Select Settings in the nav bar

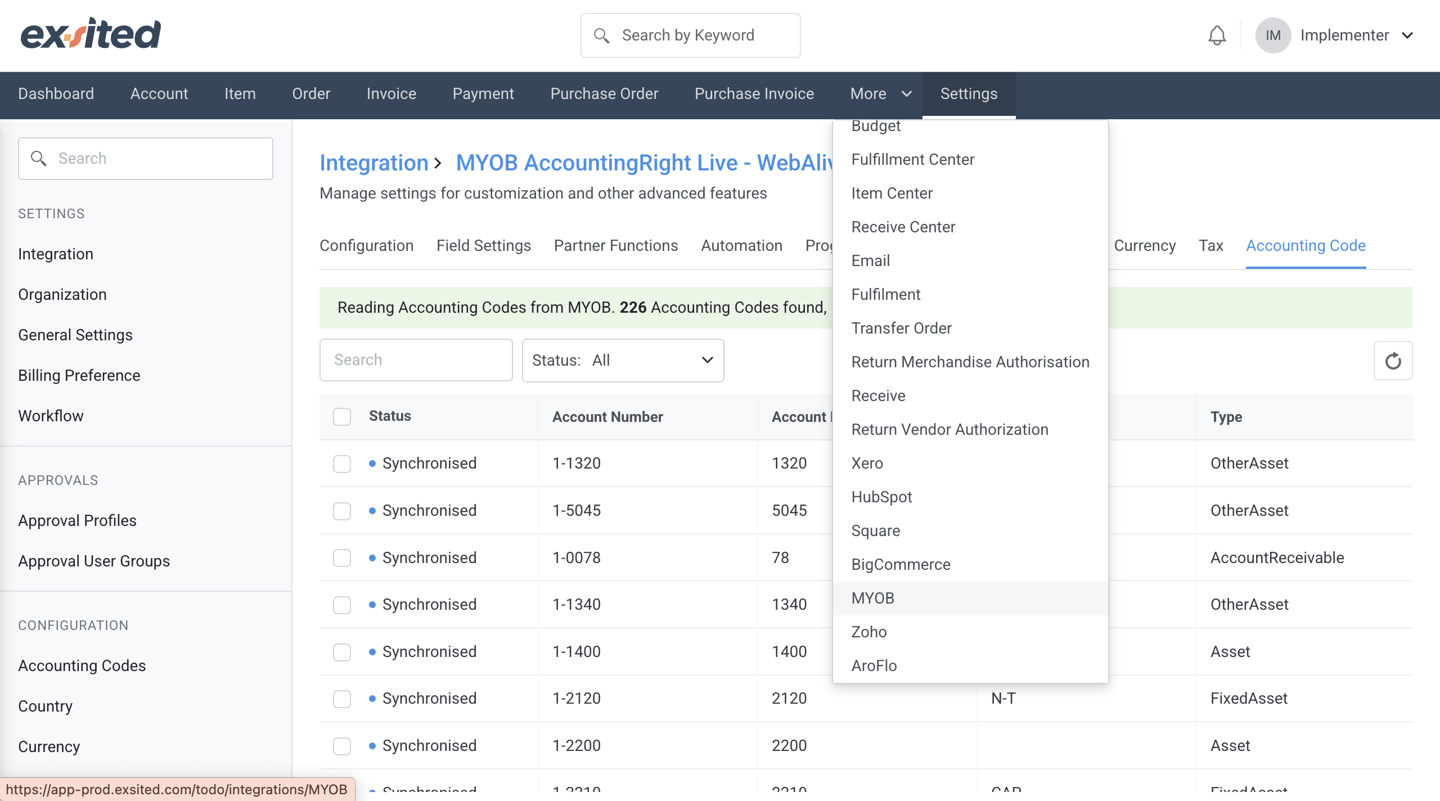click(969, 94)
